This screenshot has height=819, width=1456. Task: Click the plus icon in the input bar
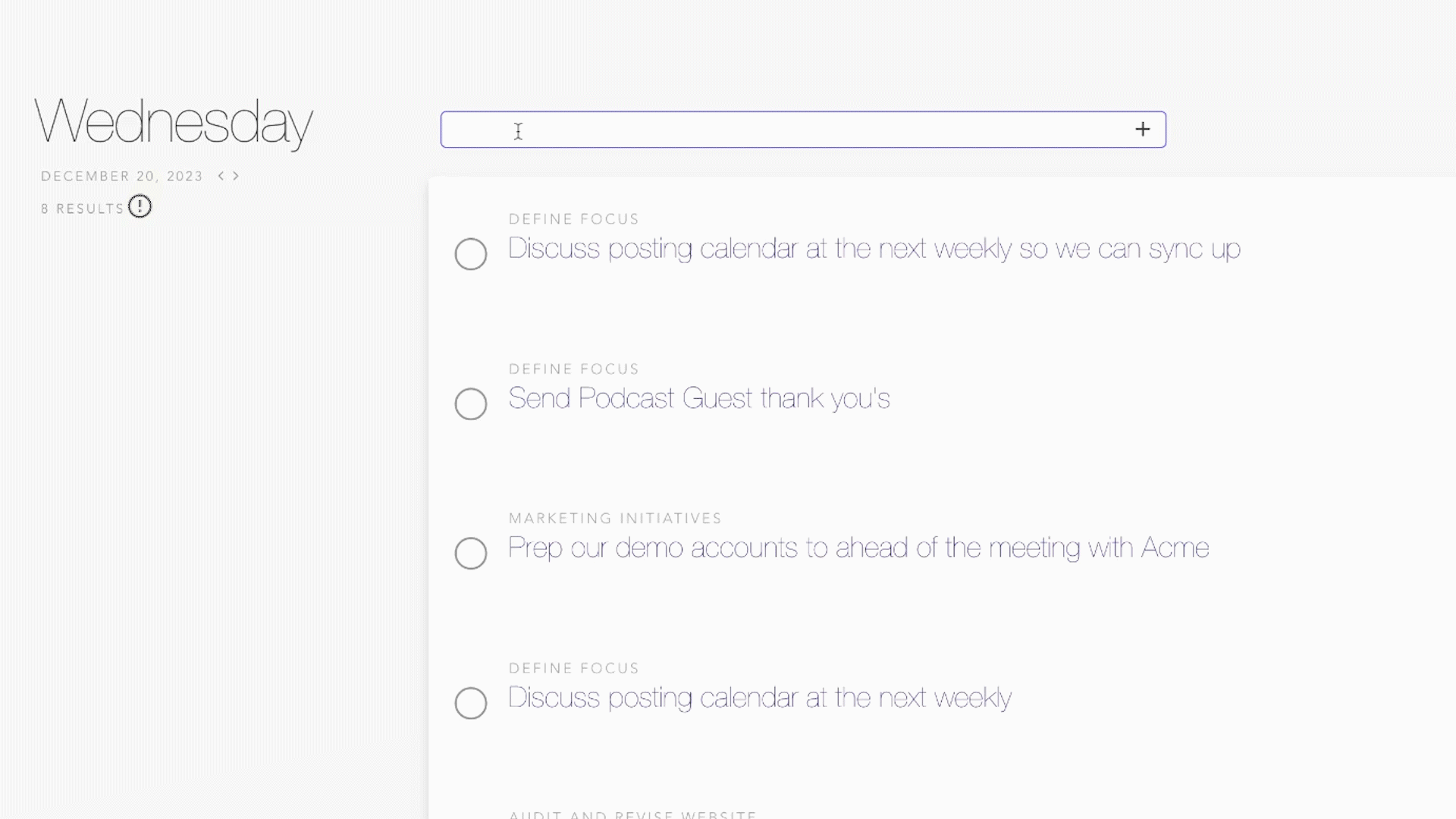[x=1142, y=130]
